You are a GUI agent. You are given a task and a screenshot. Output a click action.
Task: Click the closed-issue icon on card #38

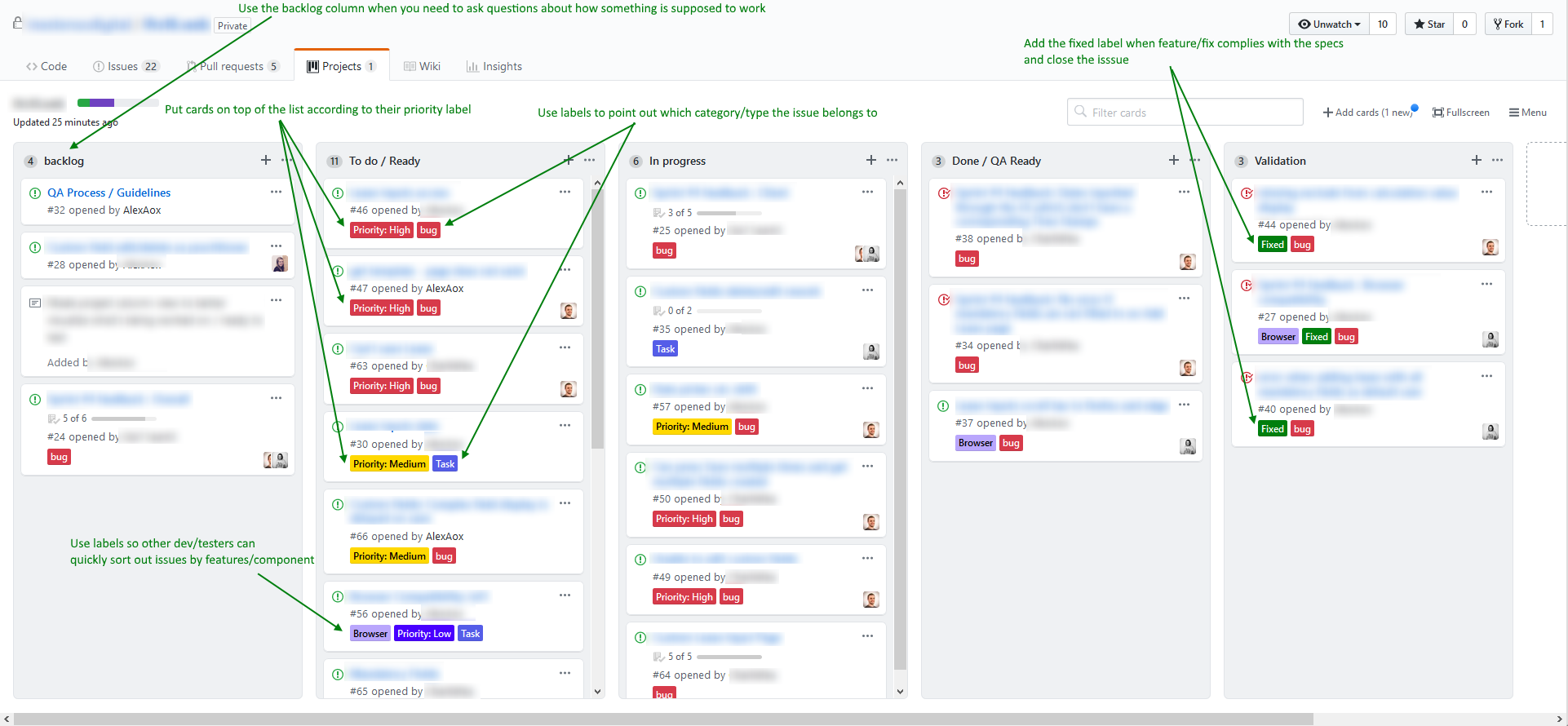coord(944,193)
